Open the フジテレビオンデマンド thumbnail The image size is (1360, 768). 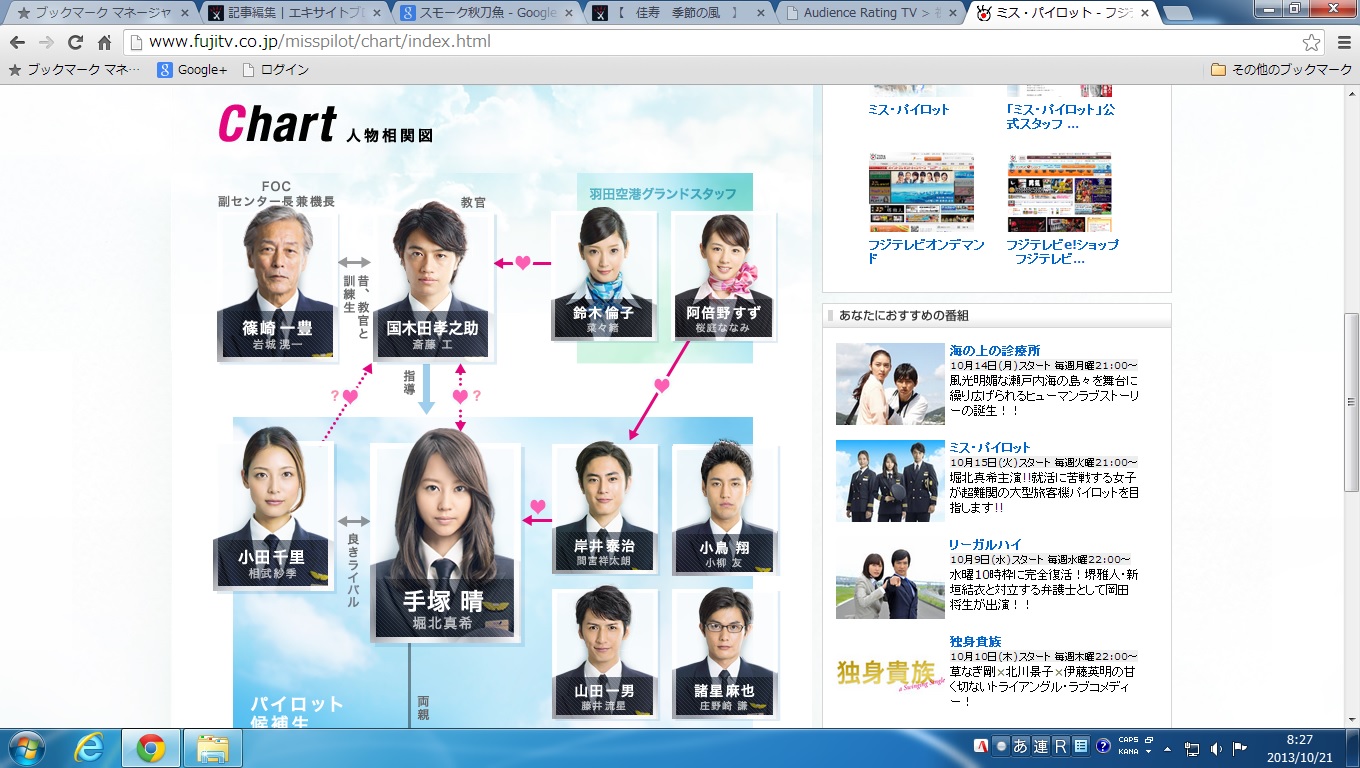click(x=921, y=192)
